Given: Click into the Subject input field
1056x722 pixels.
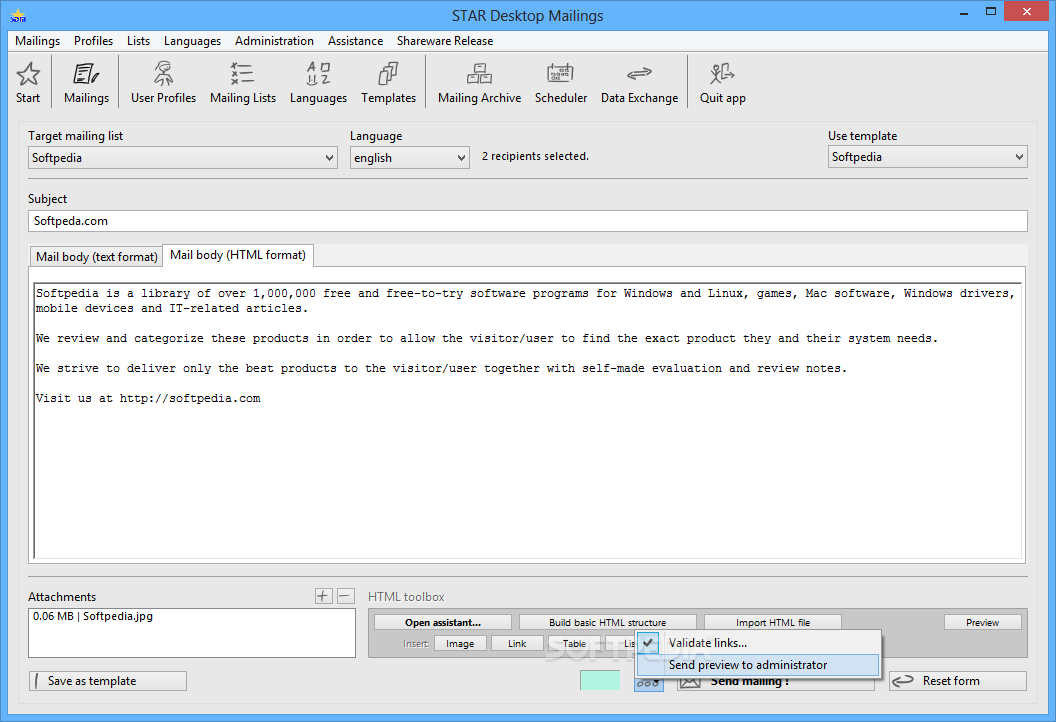Looking at the screenshot, I should pos(527,221).
